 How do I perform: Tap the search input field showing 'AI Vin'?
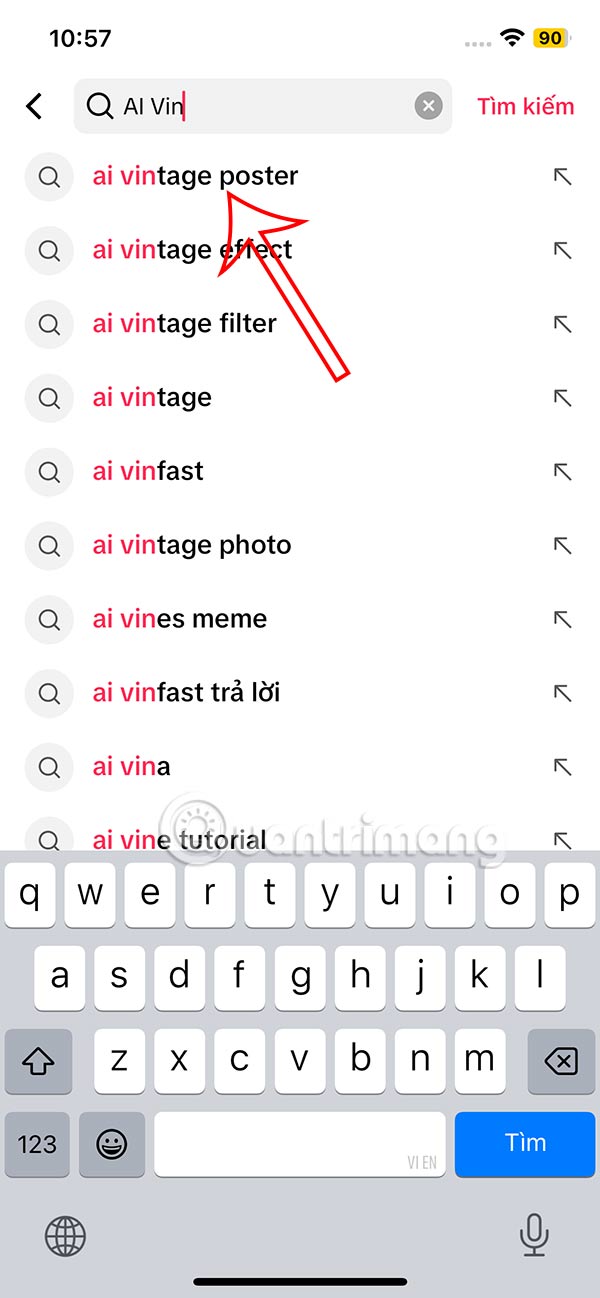pos(250,105)
